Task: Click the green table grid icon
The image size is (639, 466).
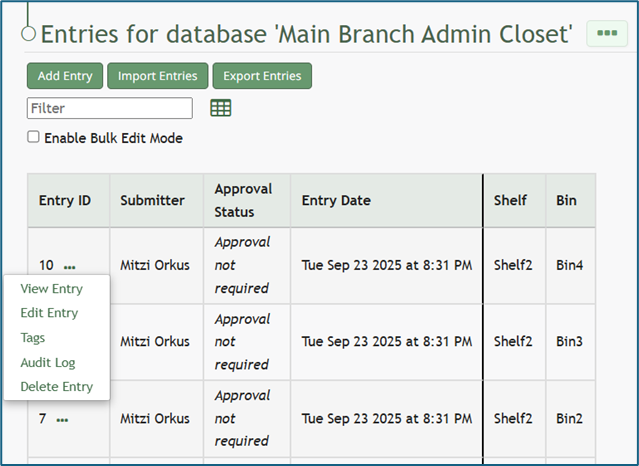Action: [221, 108]
